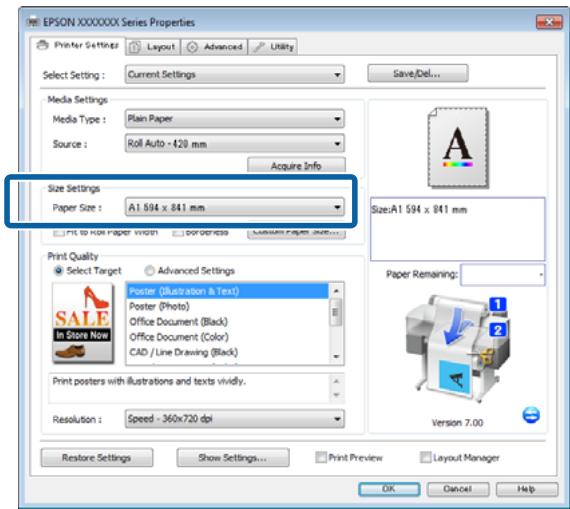Toggle the Fit to Roll Paper Width checkbox
Image resolution: width=570 pixels, height=509 pixels.
[x=58, y=232]
